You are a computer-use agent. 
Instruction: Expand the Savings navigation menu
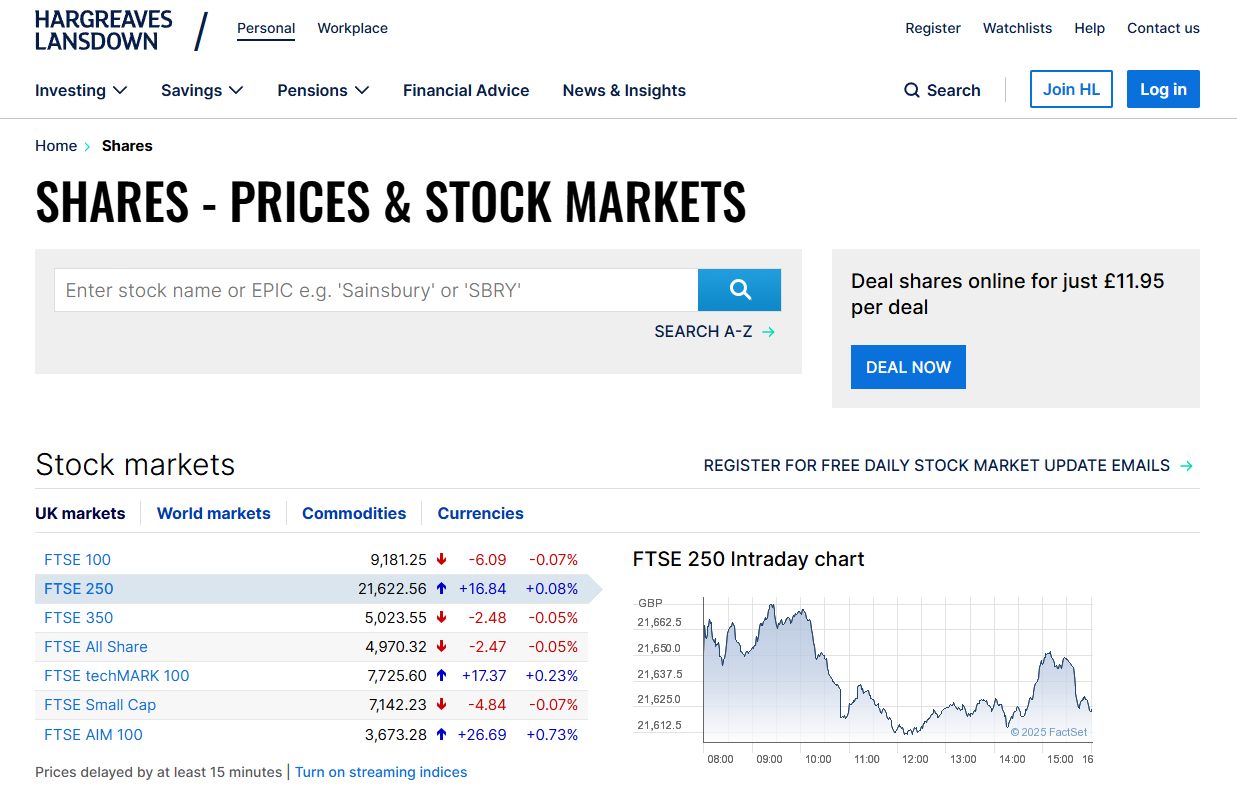point(201,90)
